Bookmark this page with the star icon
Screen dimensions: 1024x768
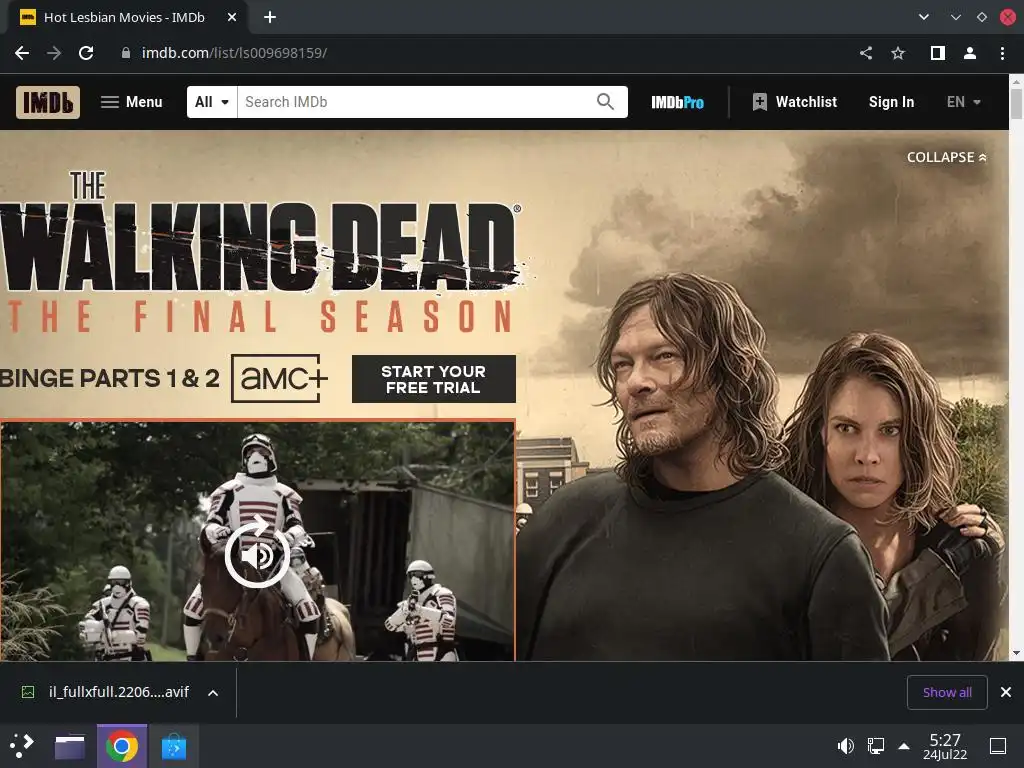tap(898, 53)
